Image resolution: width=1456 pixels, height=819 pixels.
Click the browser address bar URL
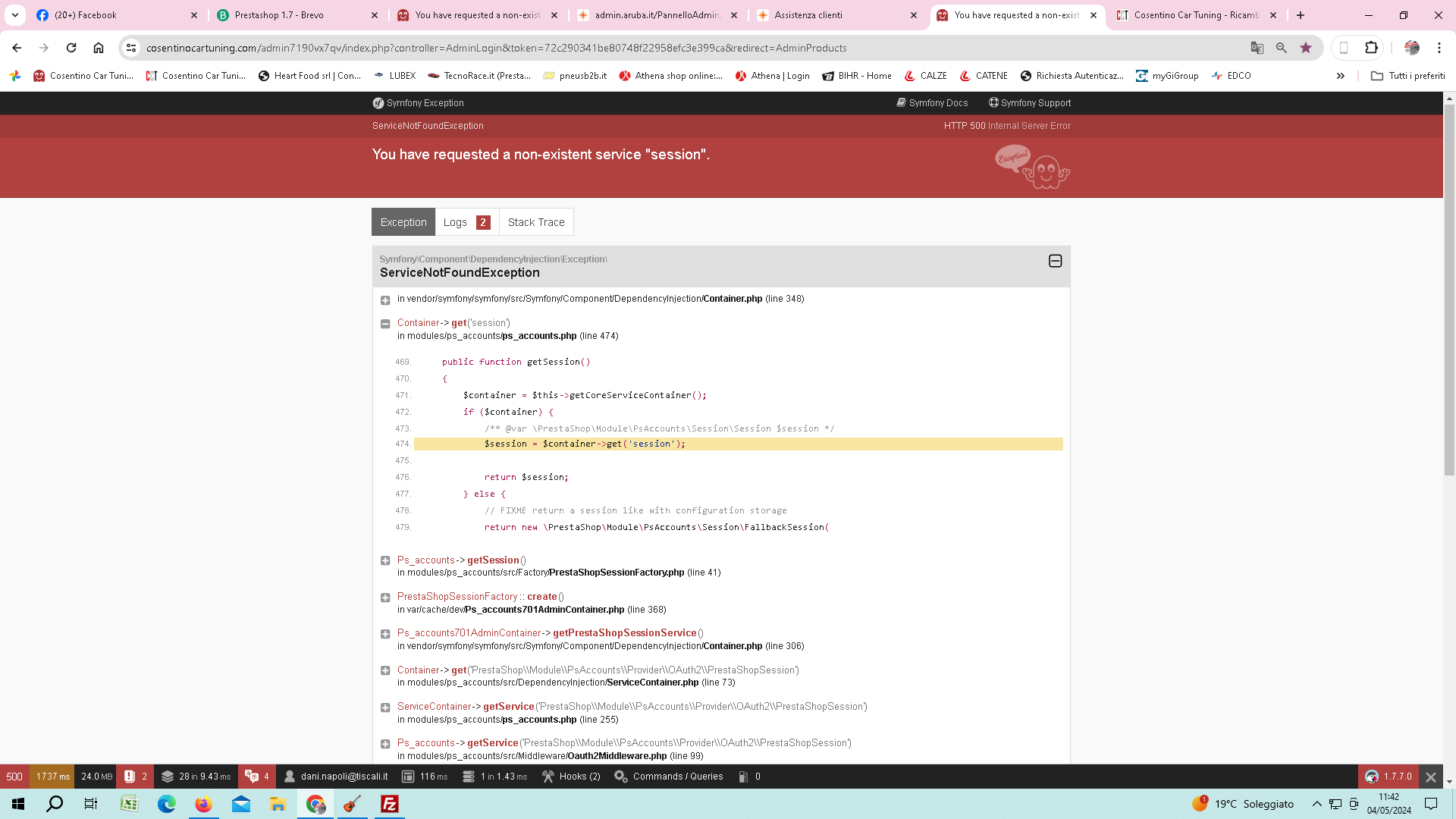496,48
